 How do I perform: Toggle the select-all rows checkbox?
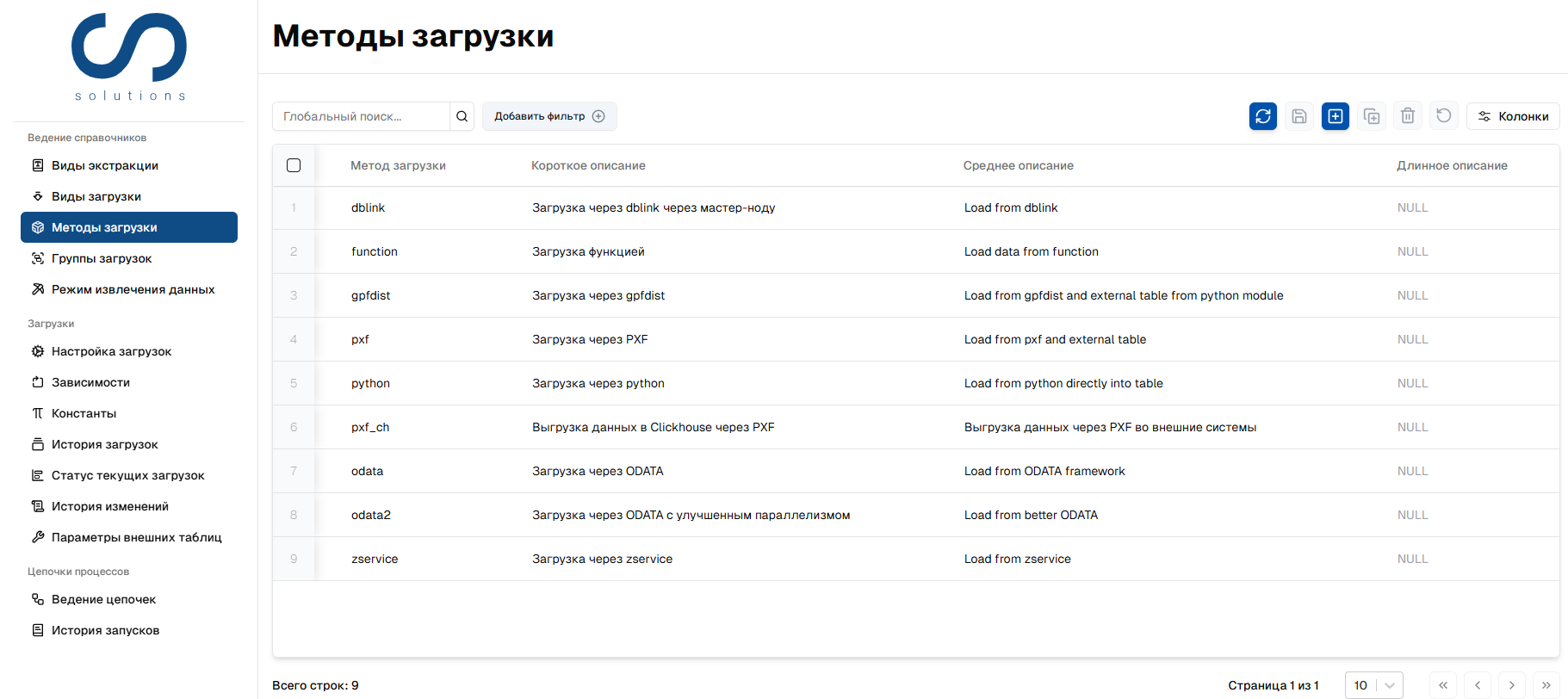click(x=294, y=165)
